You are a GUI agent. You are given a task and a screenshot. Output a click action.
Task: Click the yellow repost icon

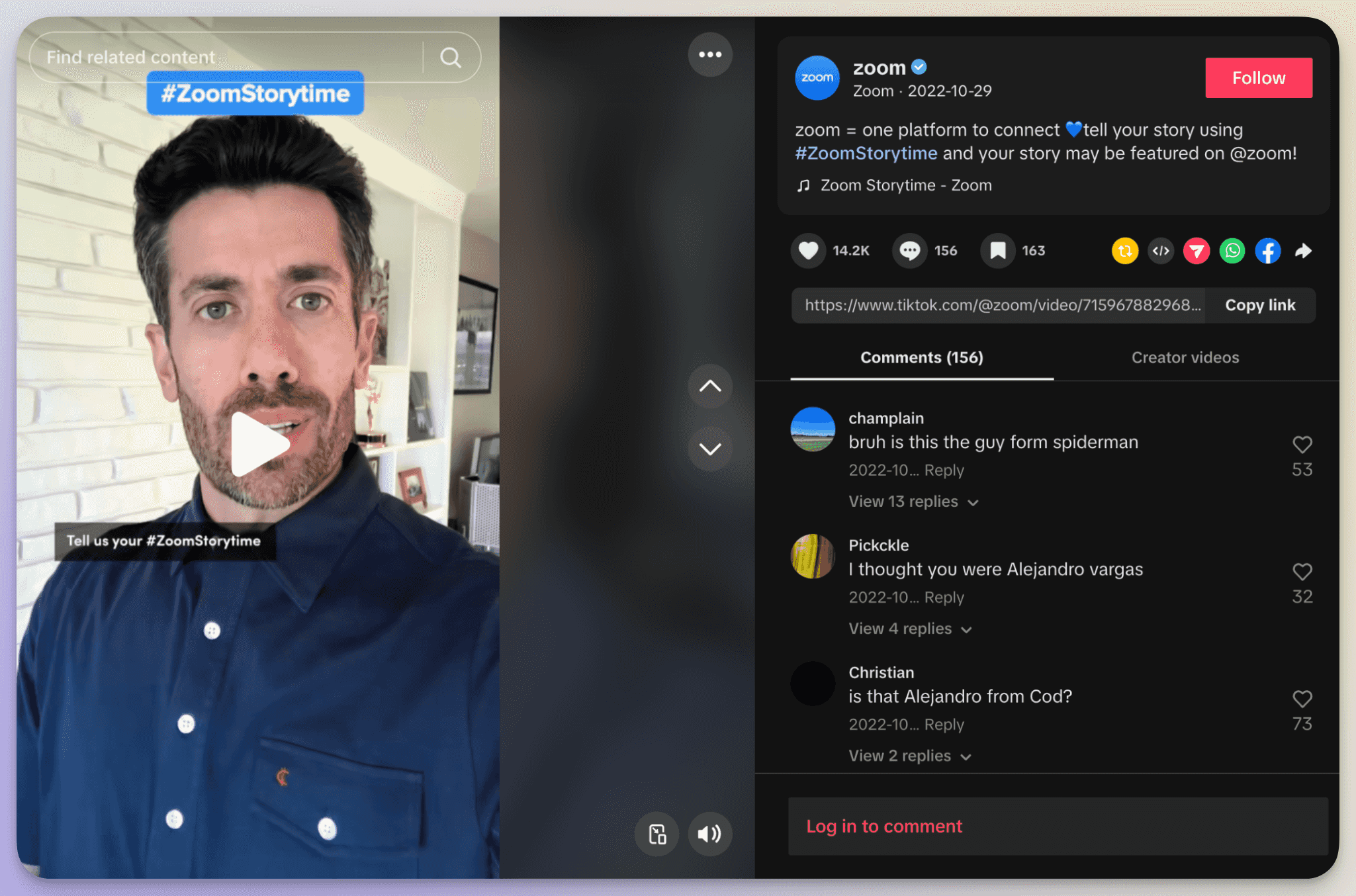pyautogui.click(x=1124, y=251)
